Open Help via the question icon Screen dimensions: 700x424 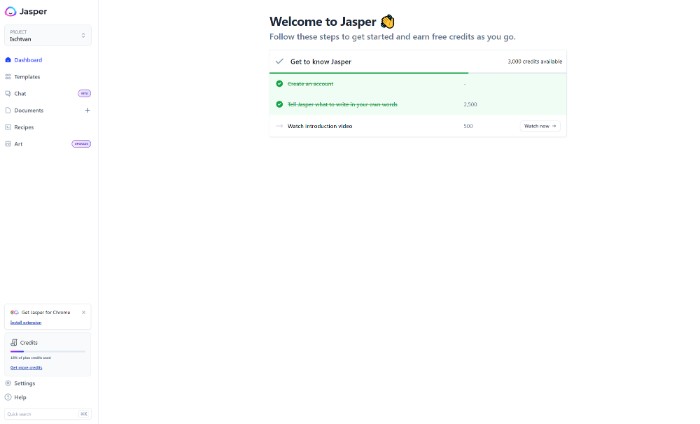[8, 397]
